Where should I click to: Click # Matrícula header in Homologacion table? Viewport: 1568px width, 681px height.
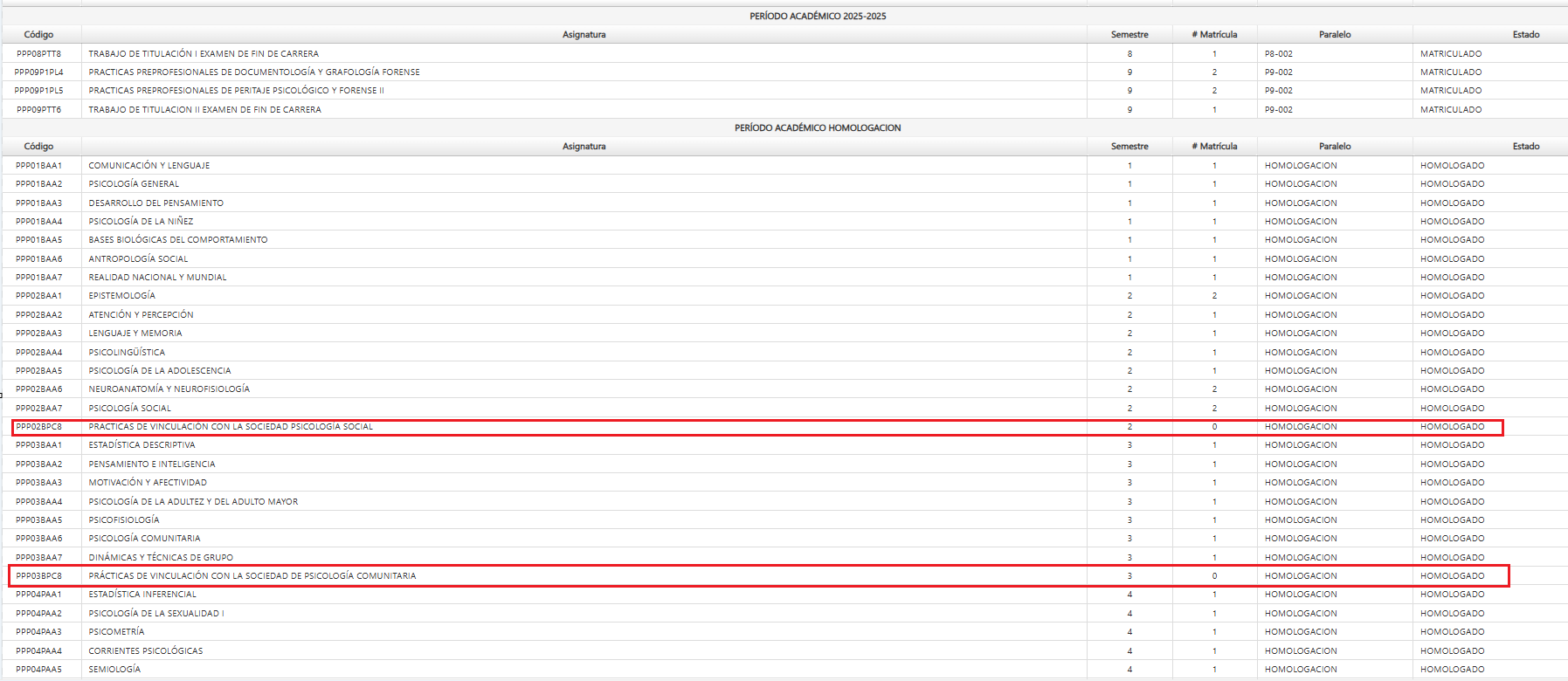click(1214, 147)
